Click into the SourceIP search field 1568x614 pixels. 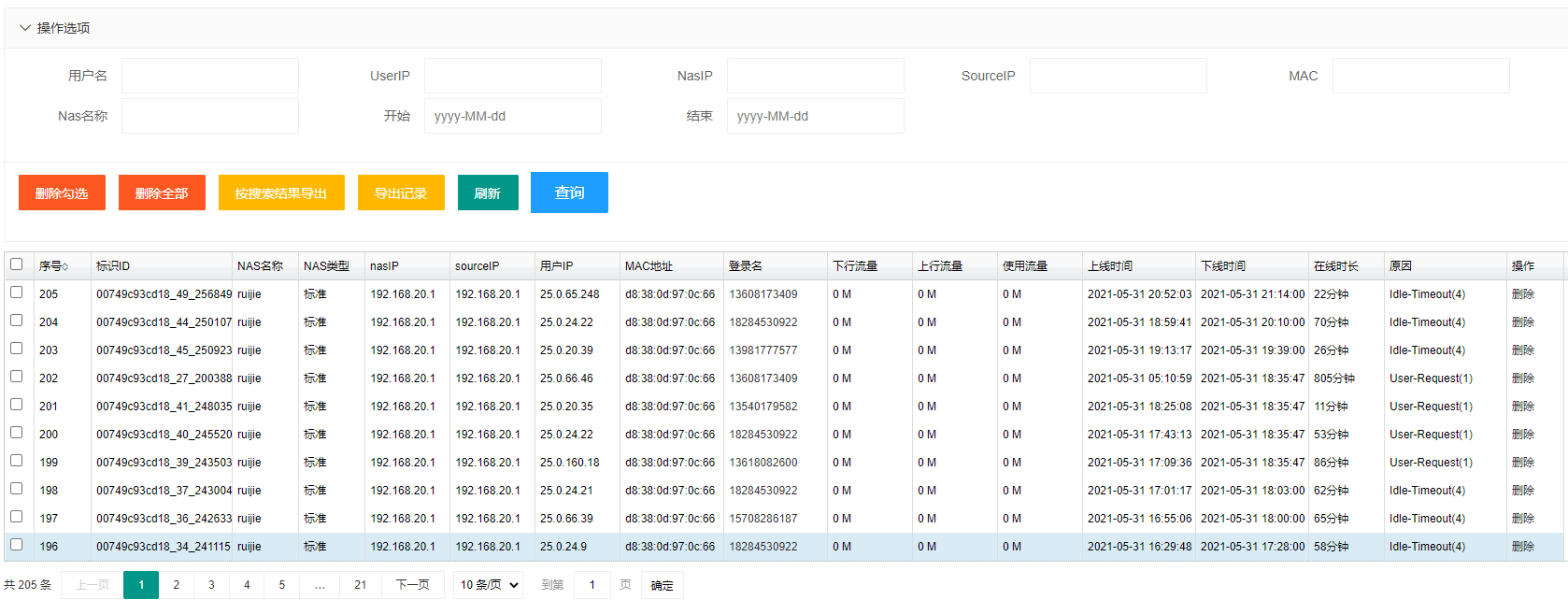(1119, 76)
